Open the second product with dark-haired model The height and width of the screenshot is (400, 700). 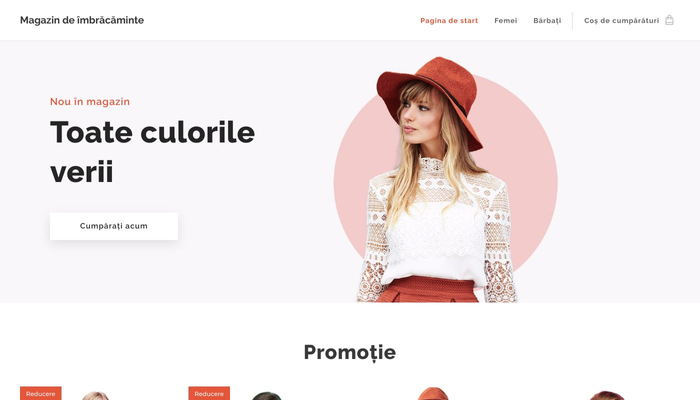(x=266, y=396)
